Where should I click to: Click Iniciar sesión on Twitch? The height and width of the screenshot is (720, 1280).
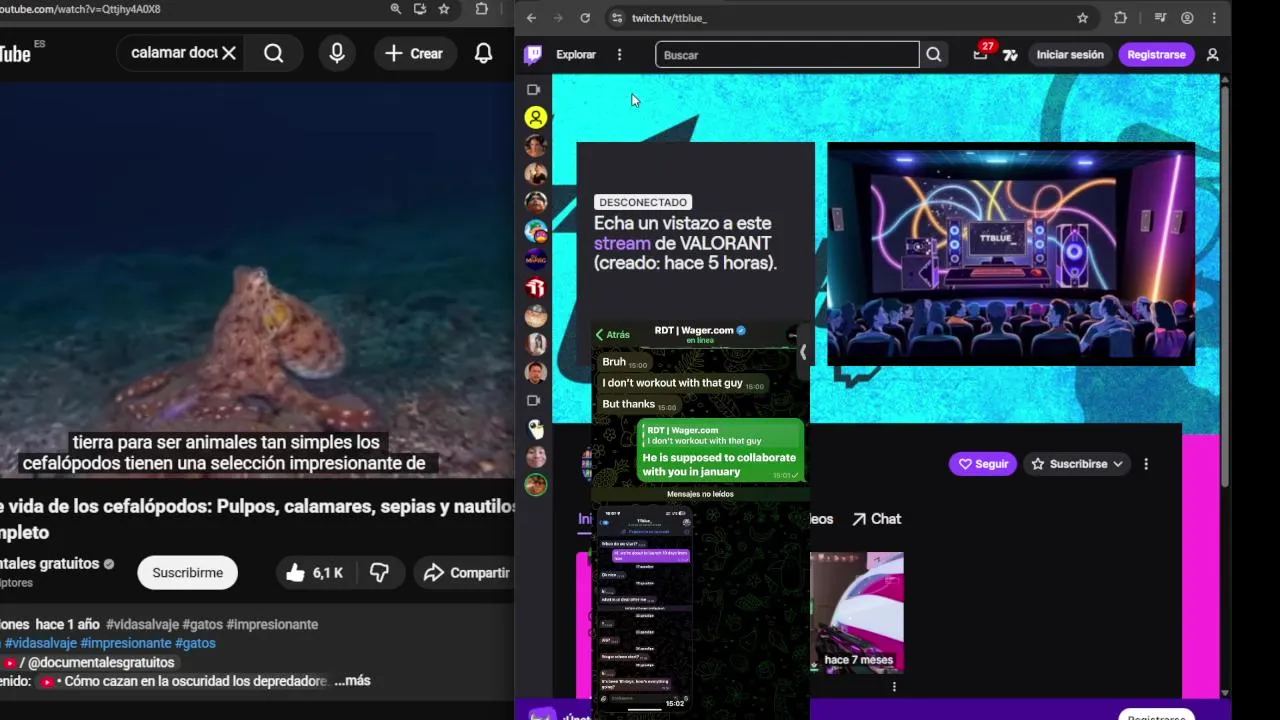(x=1070, y=55)
